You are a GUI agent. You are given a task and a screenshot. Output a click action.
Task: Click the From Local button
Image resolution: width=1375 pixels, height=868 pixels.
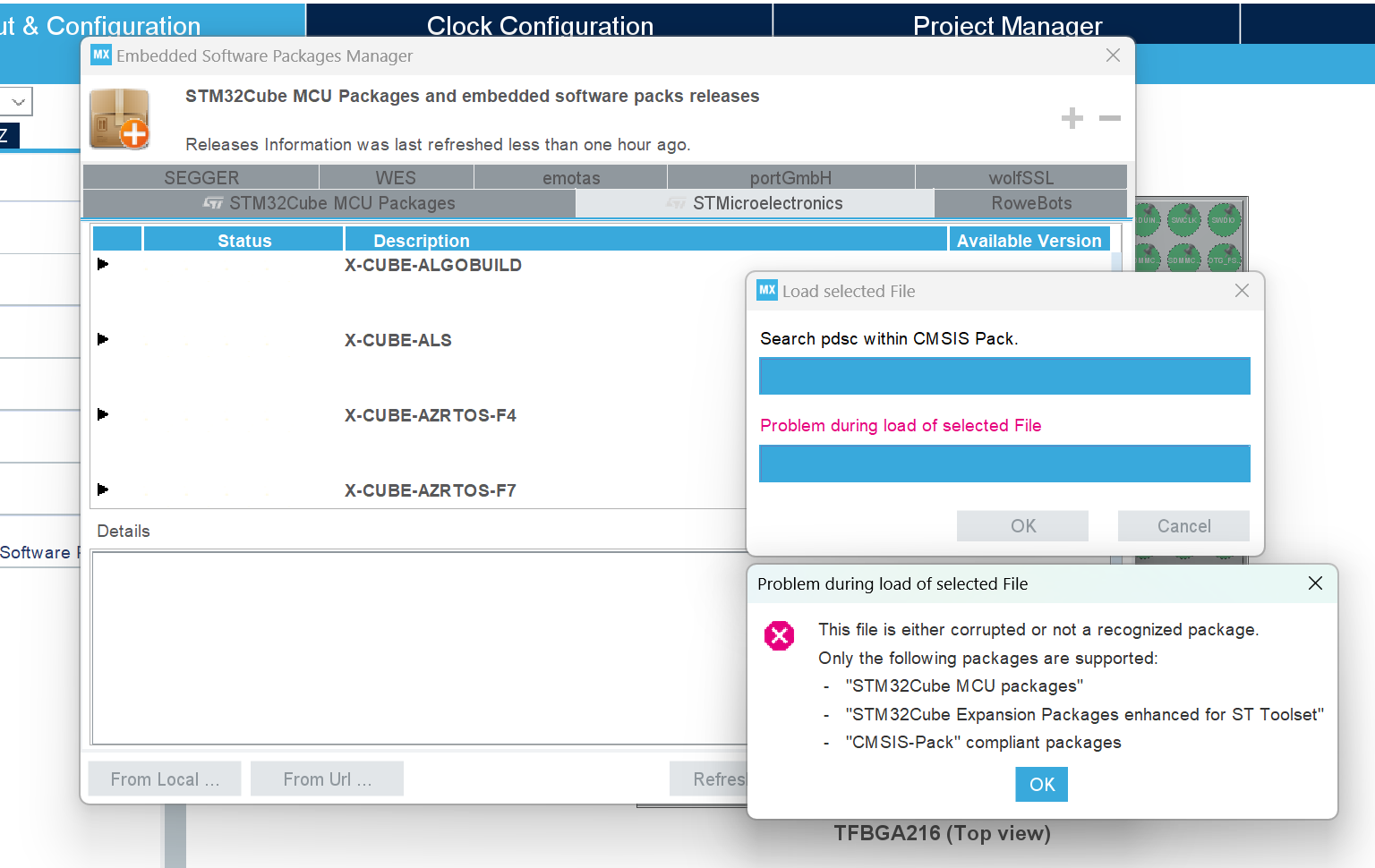click(164, 779)
